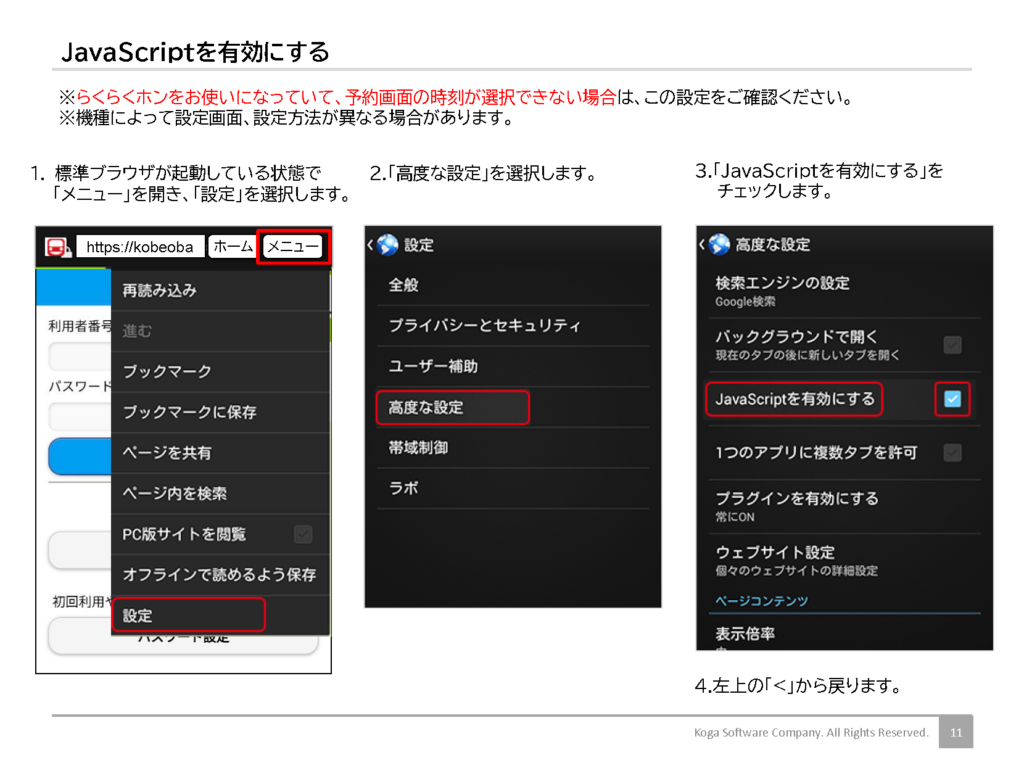
Task: Open ブックマーク menu entry
Action: (x=167, y=371)
